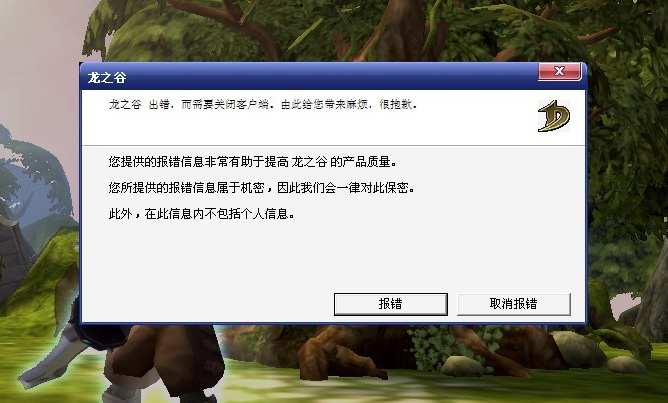
Task: Close the 龙之谷 error dialog
Action: pyautogui.click(x=559, y=71)
